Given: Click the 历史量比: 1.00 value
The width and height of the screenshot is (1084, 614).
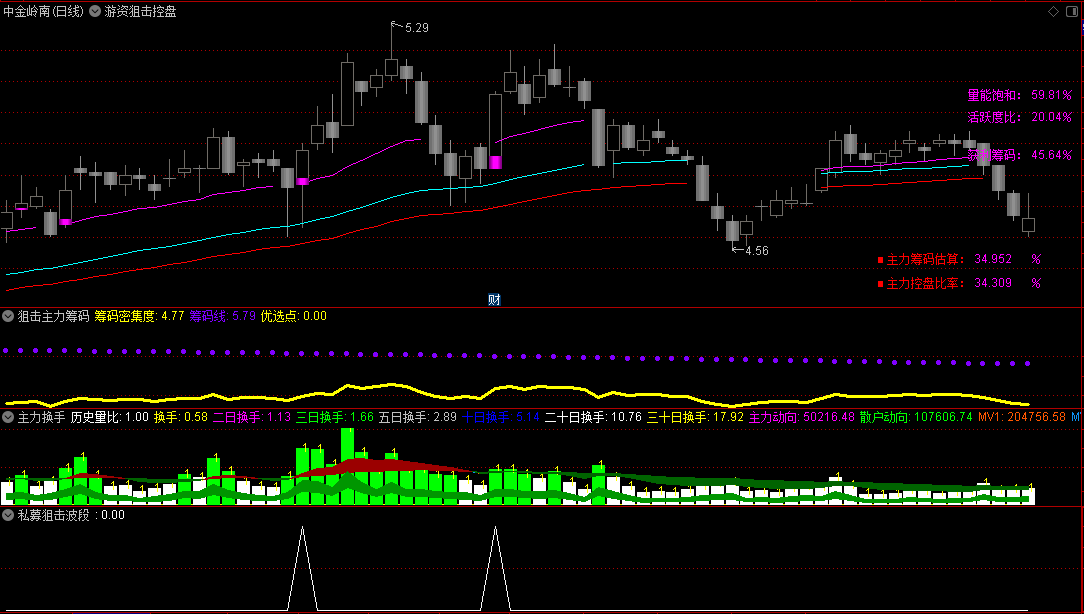Looking at the screenshot, I should click(110, 417).
